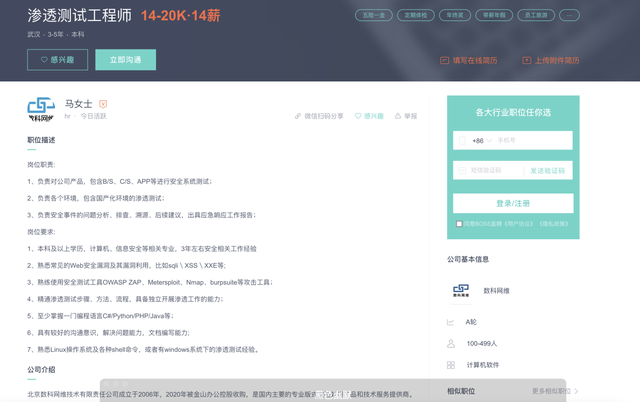This screenshot has height=402, width=640.
Task: Open 填写在线简历 link
Action: click(475, 60)
